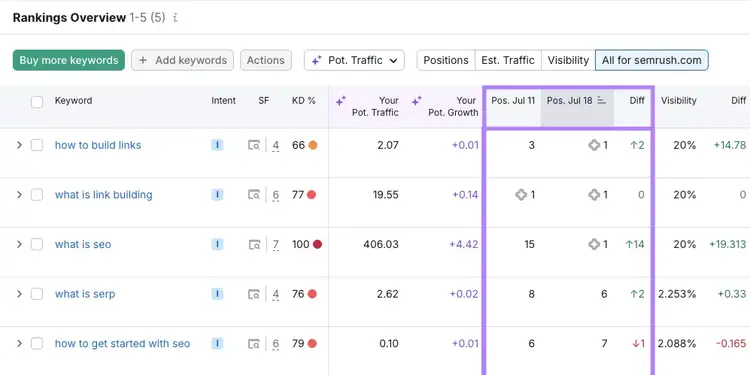Click the featured snippet icon in Jul 18 for 'what is seo'
This screenshot has height=375, width=750.
click(x=594, y=244)
